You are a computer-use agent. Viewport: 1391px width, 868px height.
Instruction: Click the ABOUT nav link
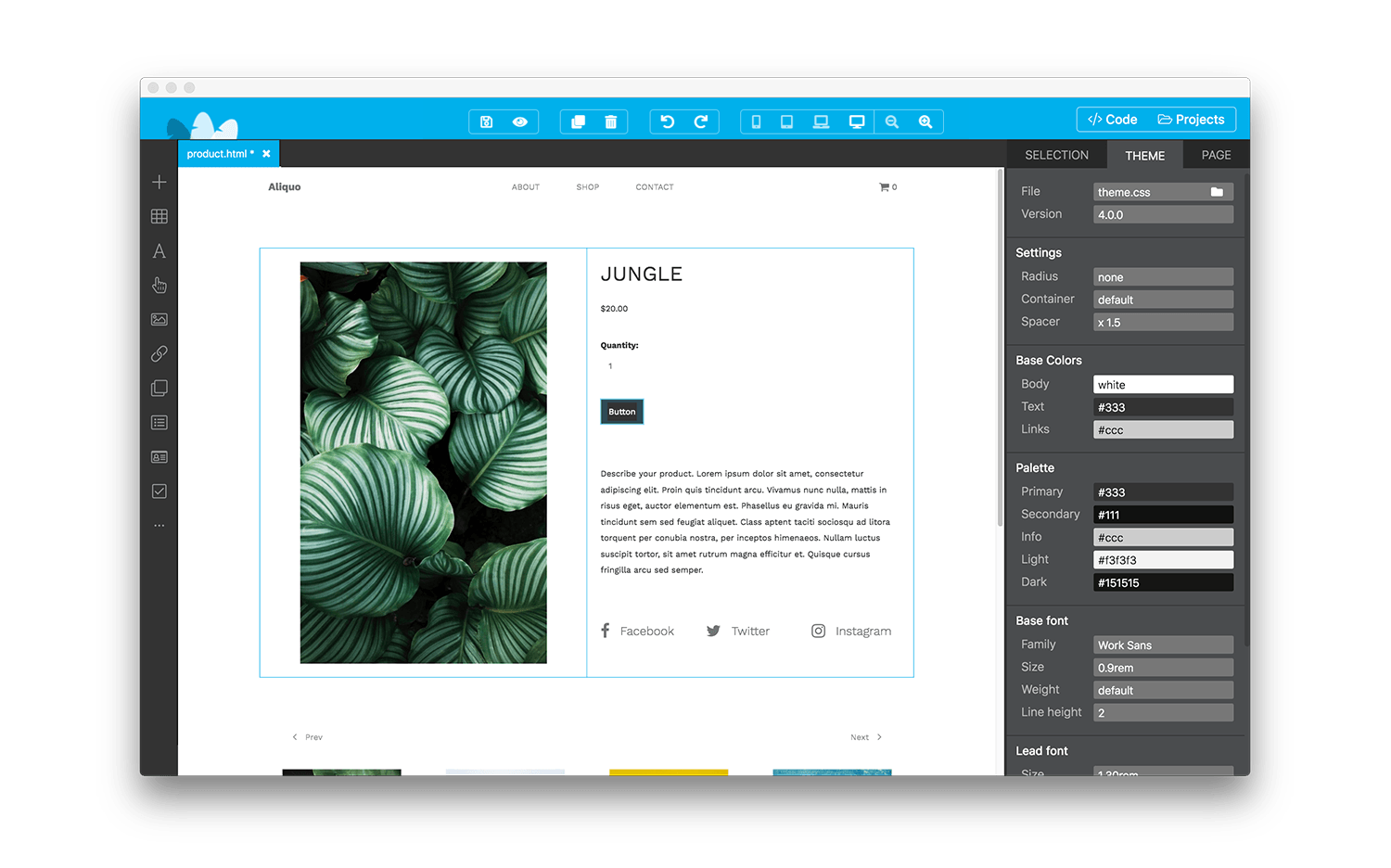coord(525,187)
